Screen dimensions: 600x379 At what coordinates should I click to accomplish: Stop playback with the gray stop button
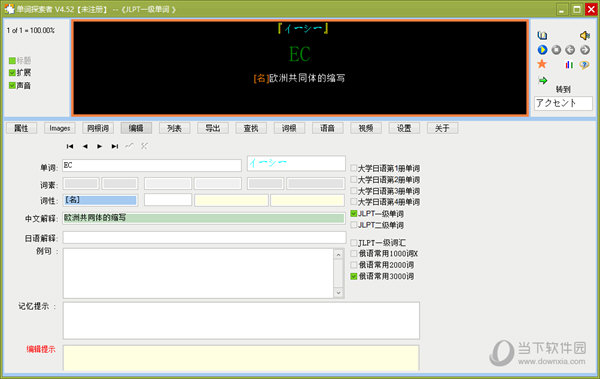click(556, 50)
